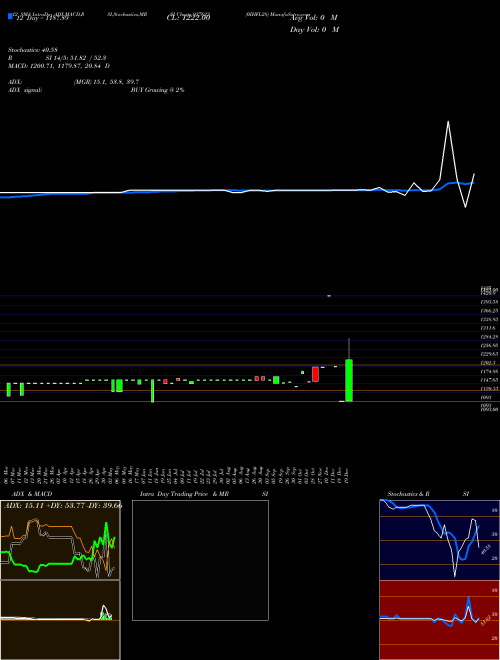This screenshot has height=660, width=500.
Task: Click the long thin green candle near June
Action: pos(152,391)
